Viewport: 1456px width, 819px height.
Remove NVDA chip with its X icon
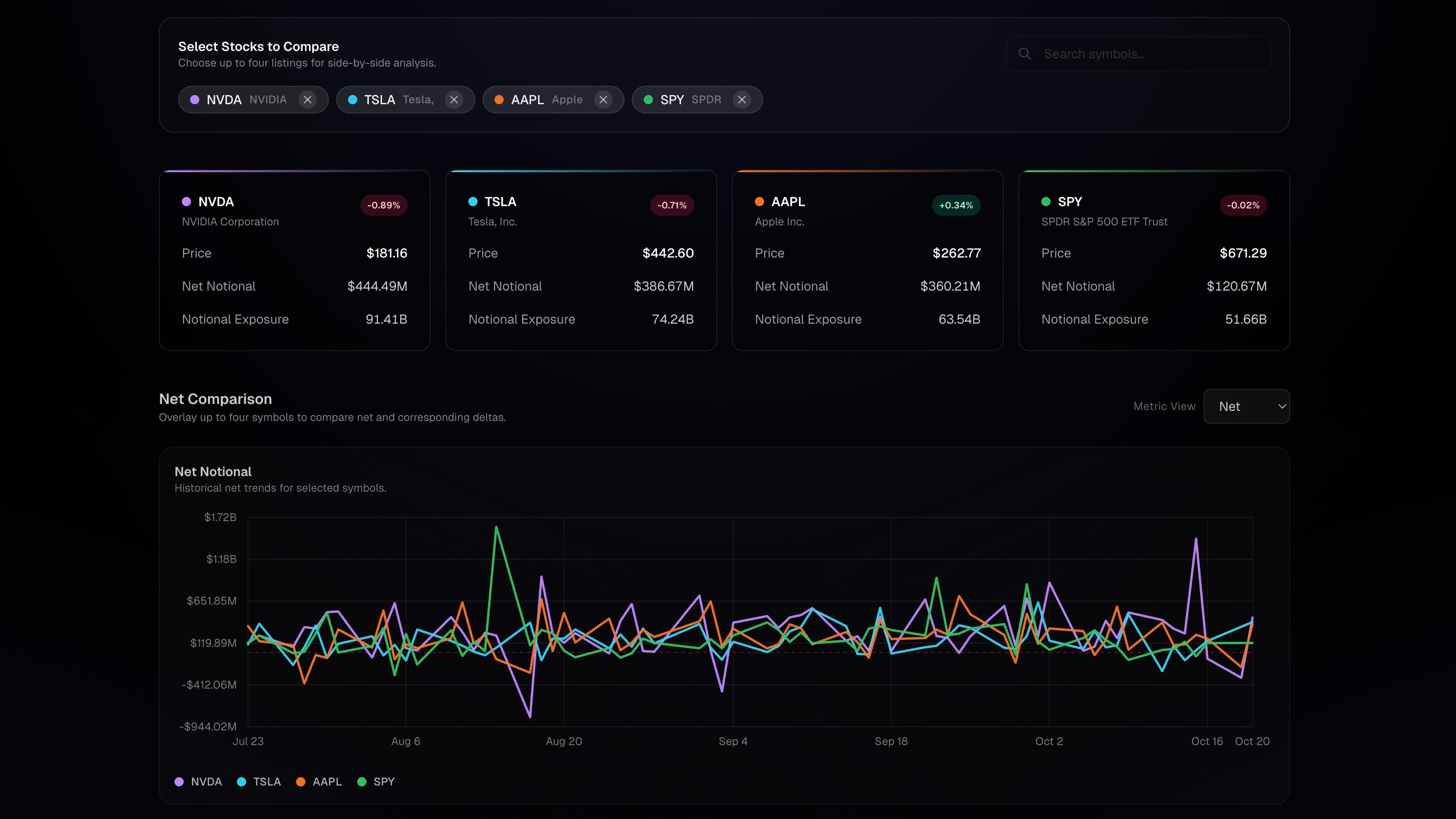308,100
